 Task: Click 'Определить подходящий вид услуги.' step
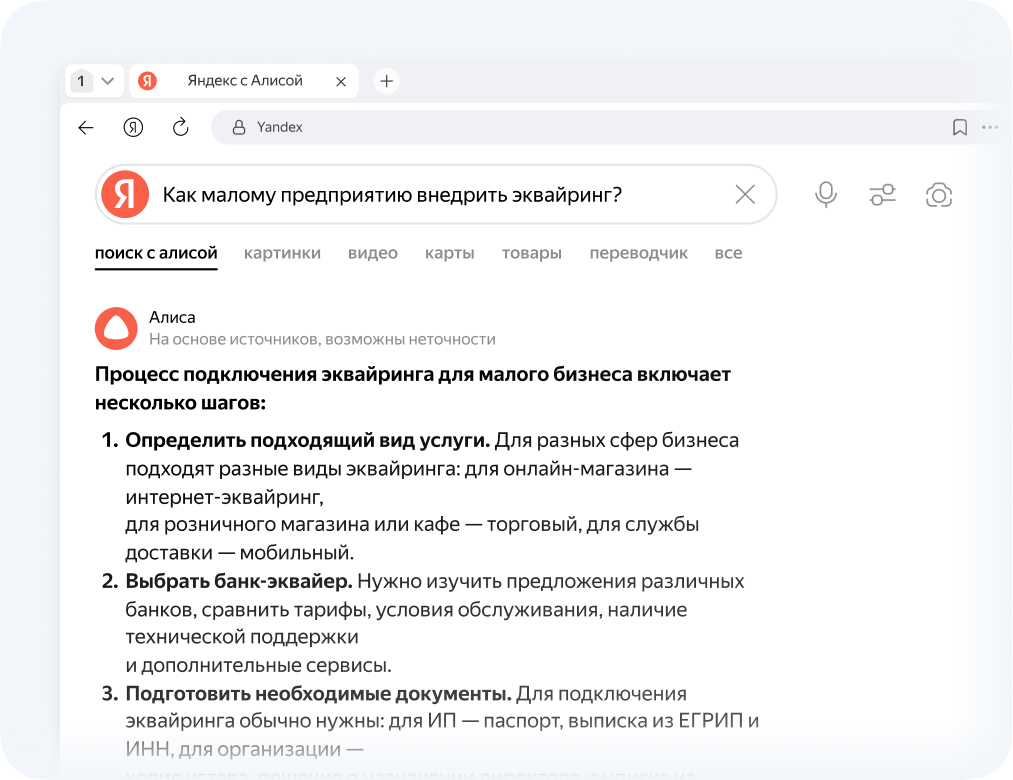pyautogui.click(x=308, y=440)
